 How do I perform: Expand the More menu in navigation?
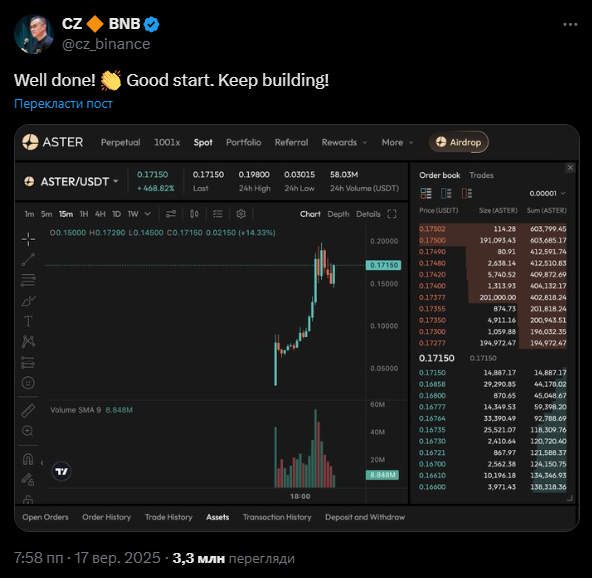pos(397,143)
